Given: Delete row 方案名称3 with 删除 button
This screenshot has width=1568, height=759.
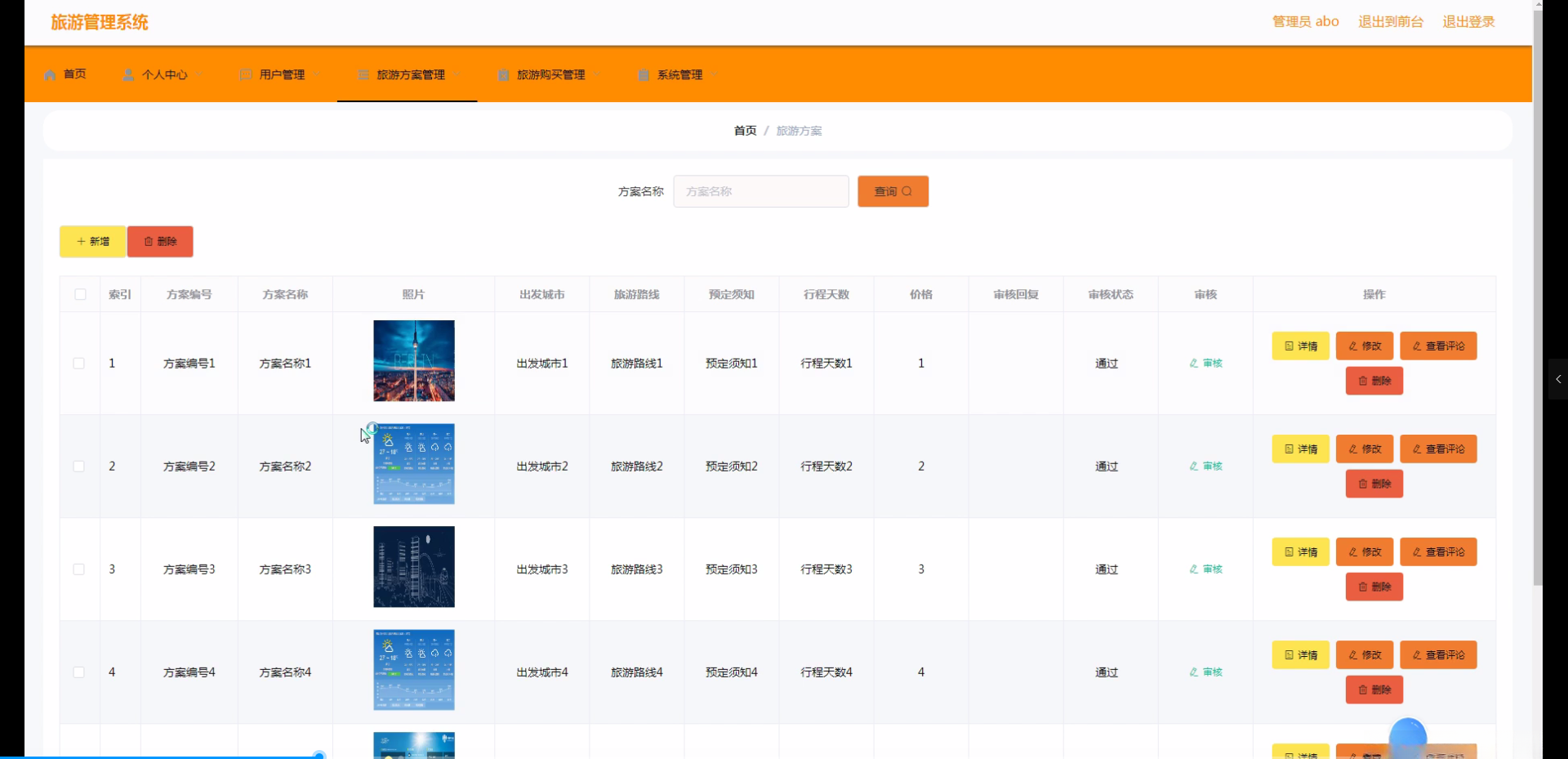Looking at the screenshot, I should pos(1374,587).
